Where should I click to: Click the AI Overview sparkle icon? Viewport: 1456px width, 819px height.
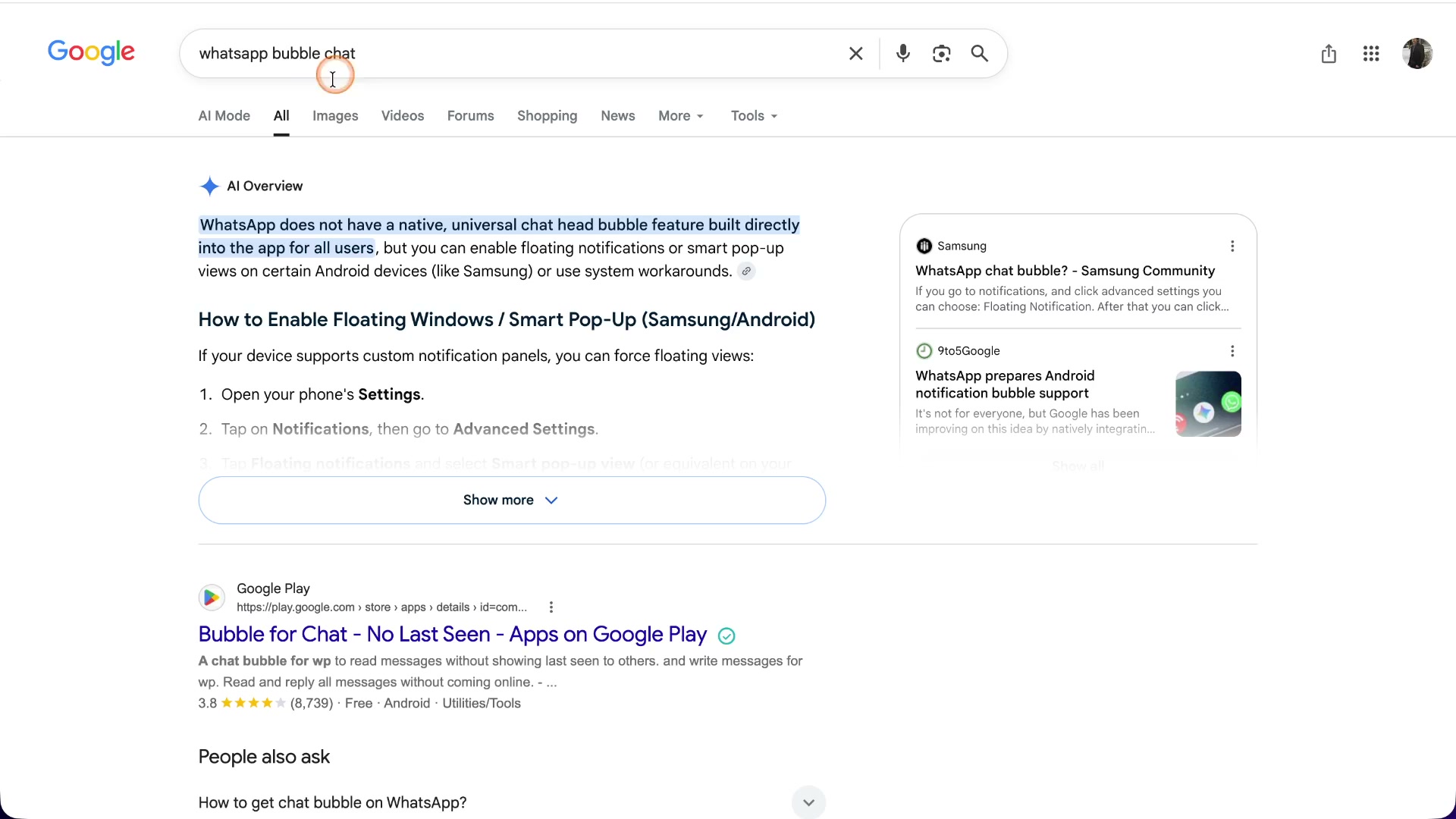click(209, 187)
